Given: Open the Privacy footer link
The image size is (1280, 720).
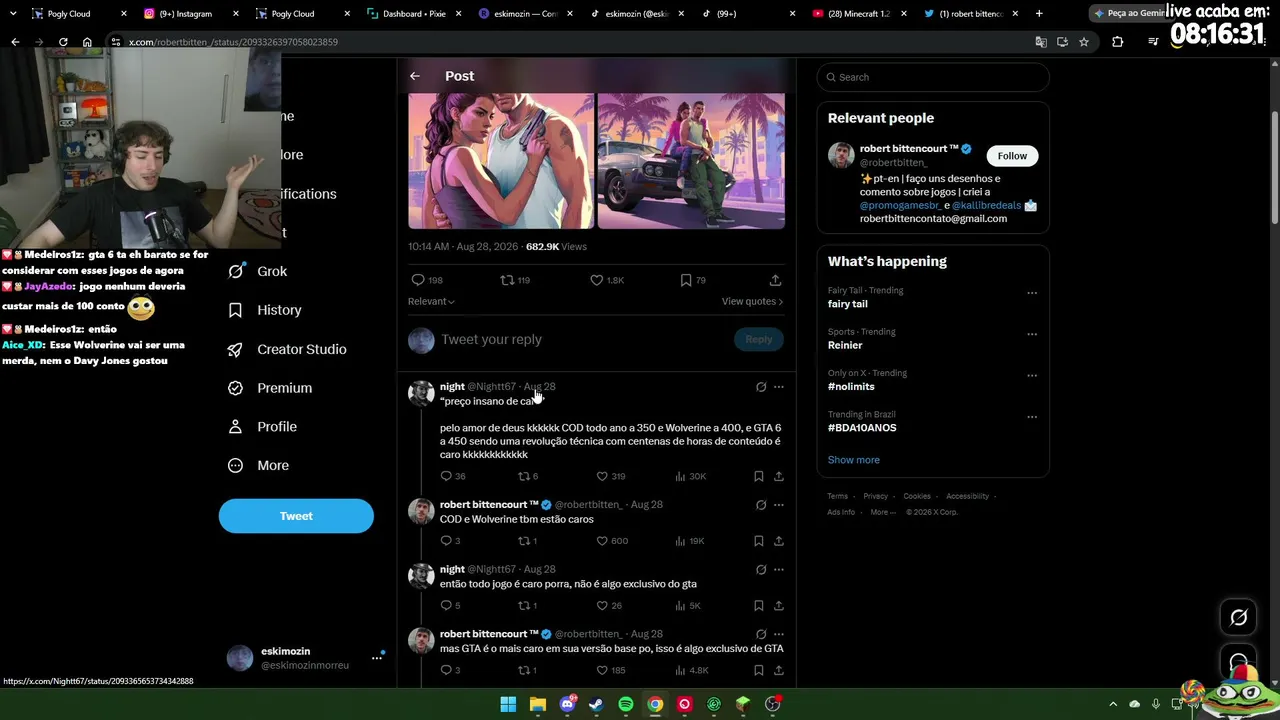Looking at the screenshot, I should click(876, 496).
